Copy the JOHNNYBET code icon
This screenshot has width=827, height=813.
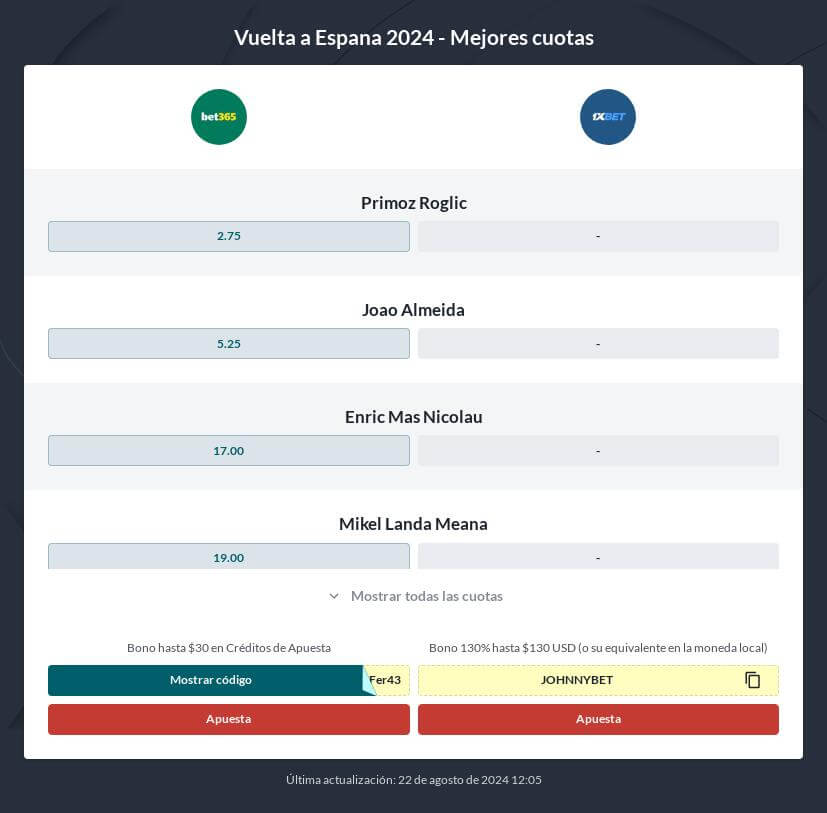(x=753, y=680)
